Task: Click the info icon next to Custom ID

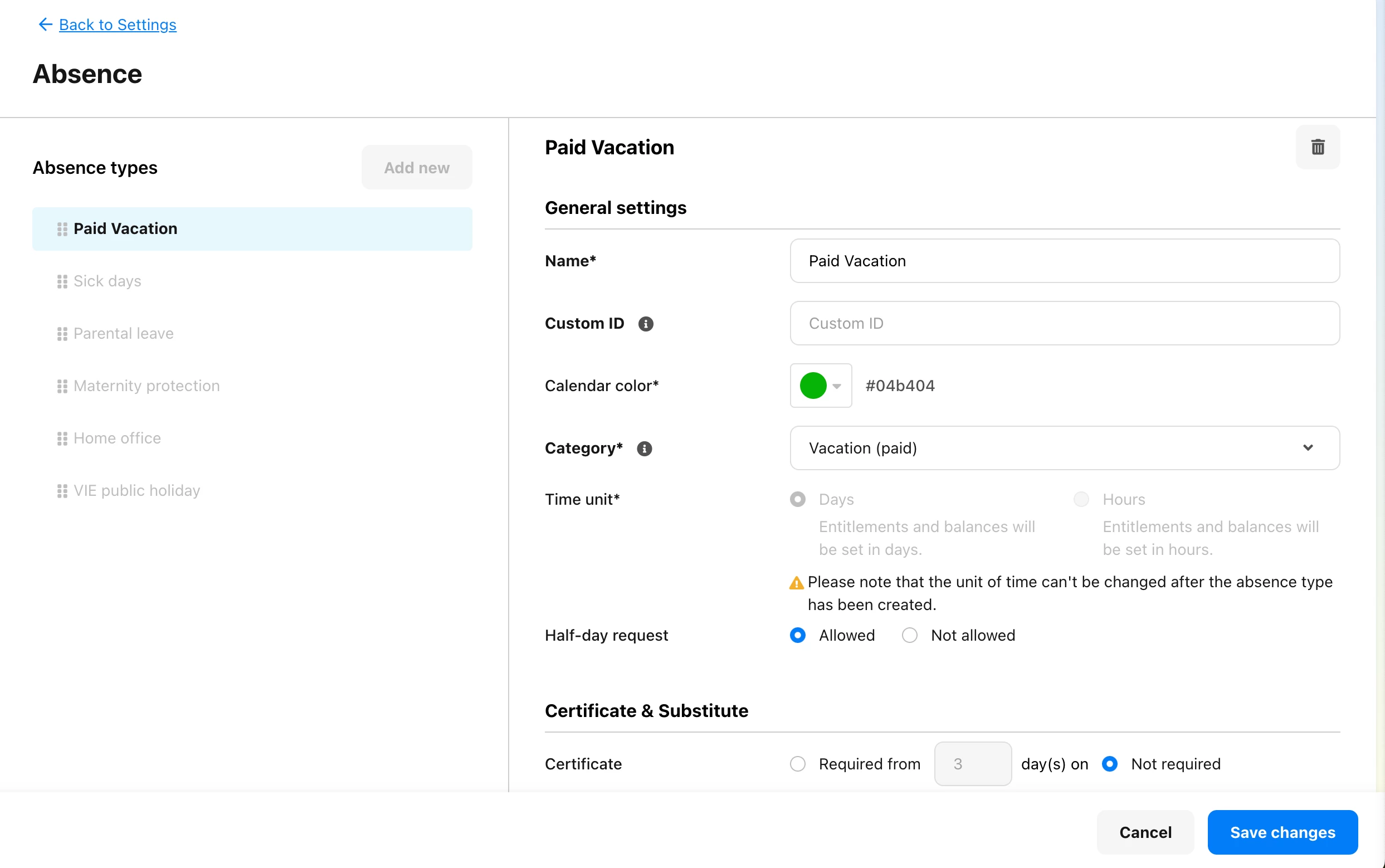Action: pos(645,324)
